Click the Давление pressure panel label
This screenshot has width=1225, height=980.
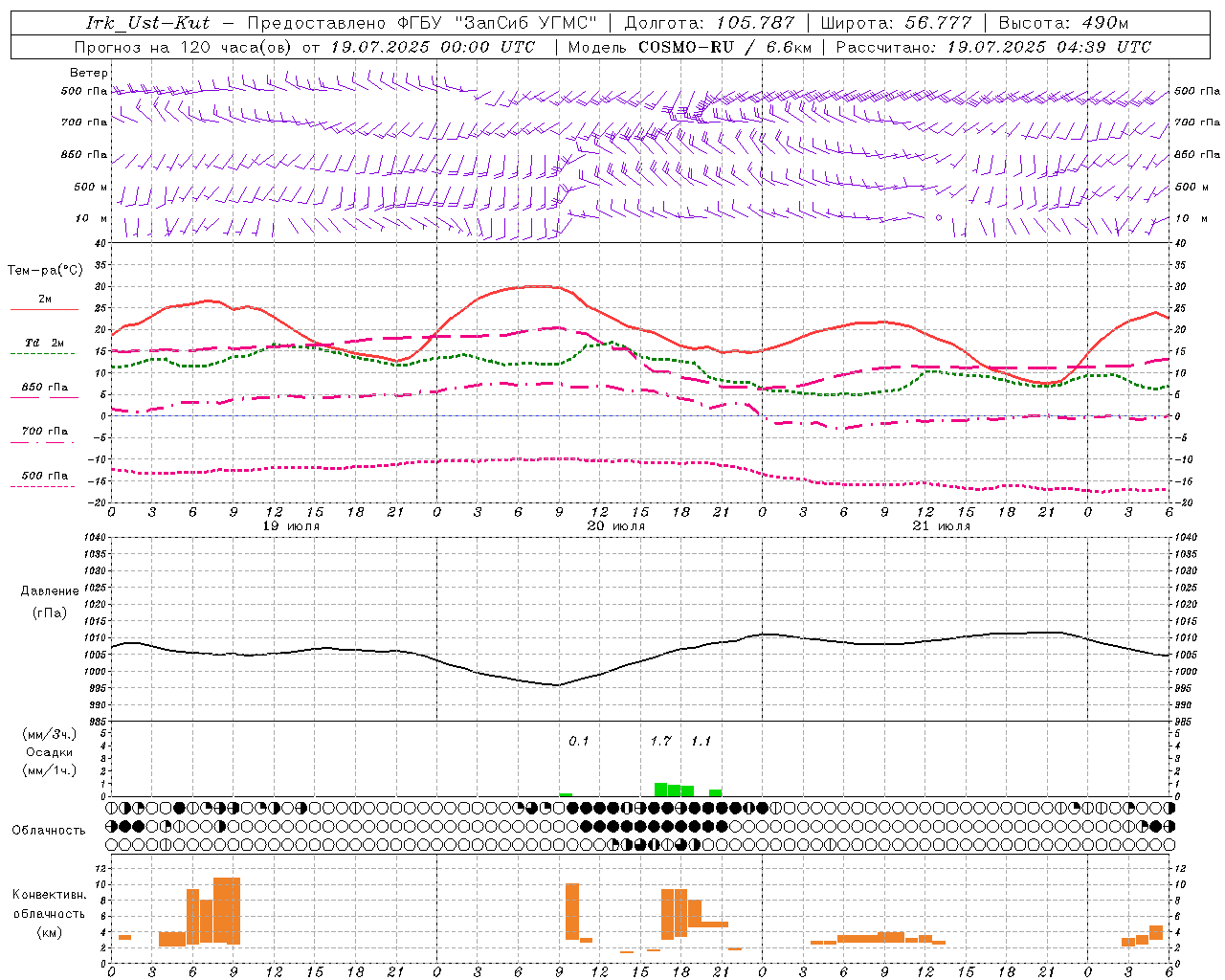pyautogui.click(x=50, y=591)
